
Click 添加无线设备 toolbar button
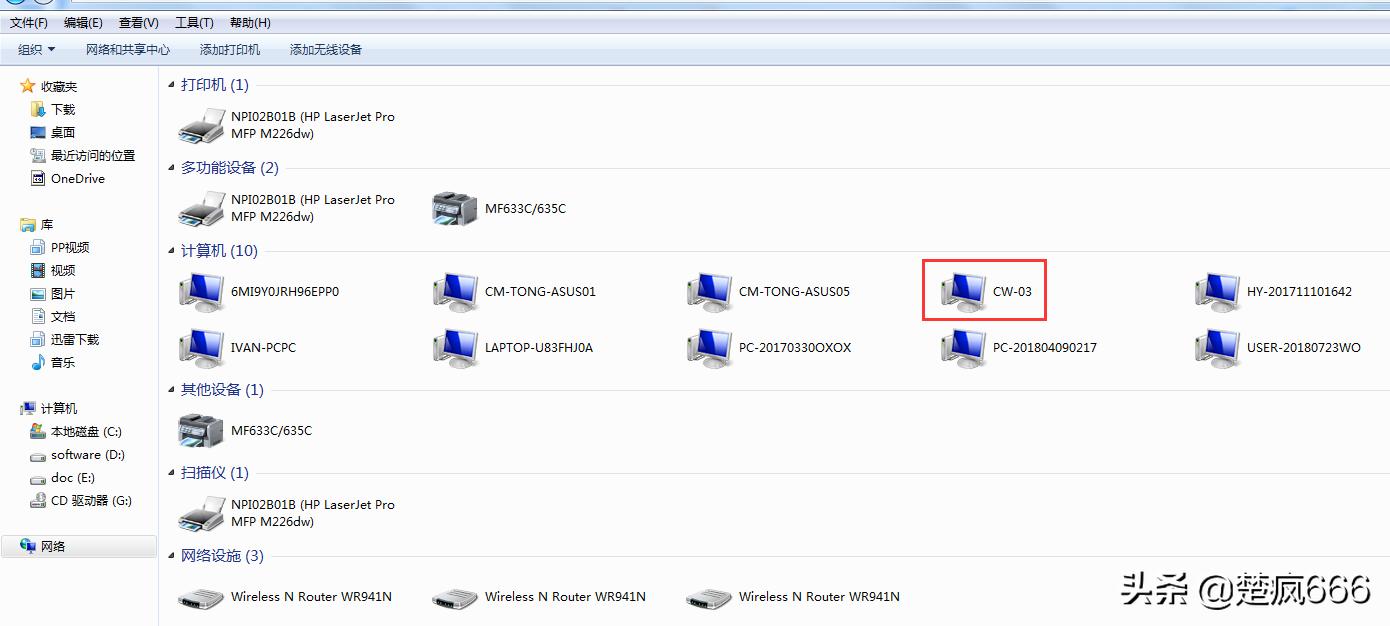(326, 49)
